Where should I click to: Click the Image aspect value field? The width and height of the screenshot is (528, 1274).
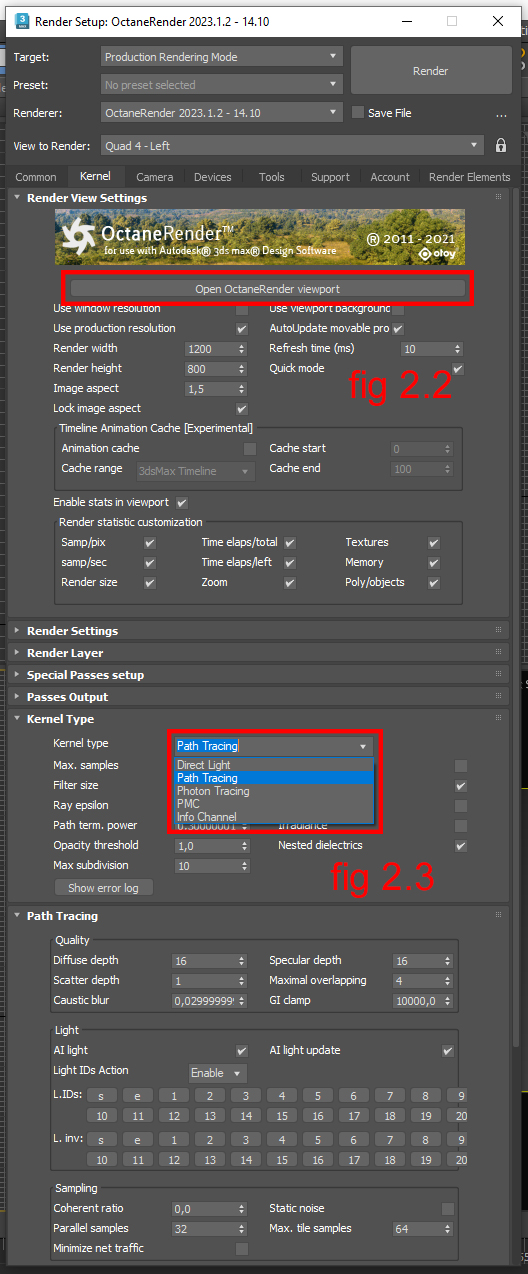coord(210,389)
